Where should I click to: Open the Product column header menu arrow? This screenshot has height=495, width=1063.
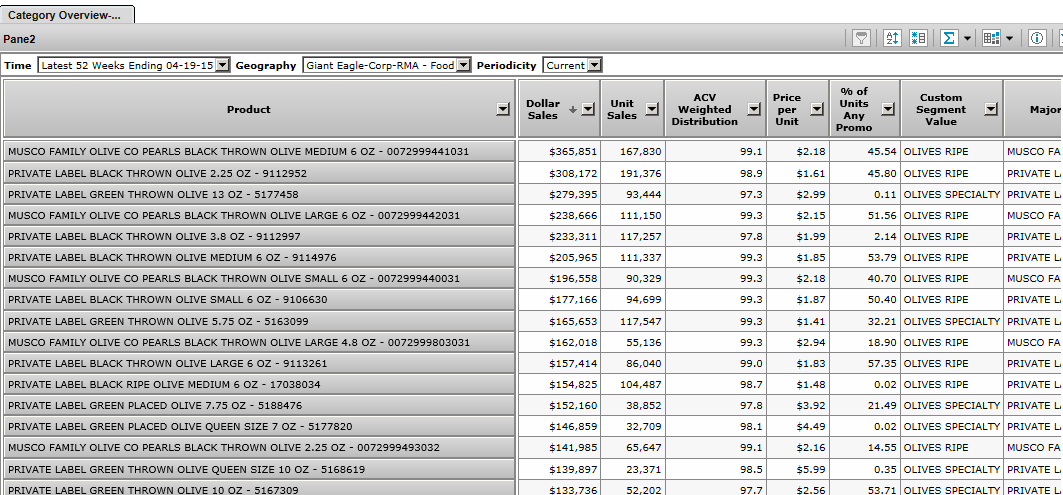pyautogui.click(x=503, y=110)
